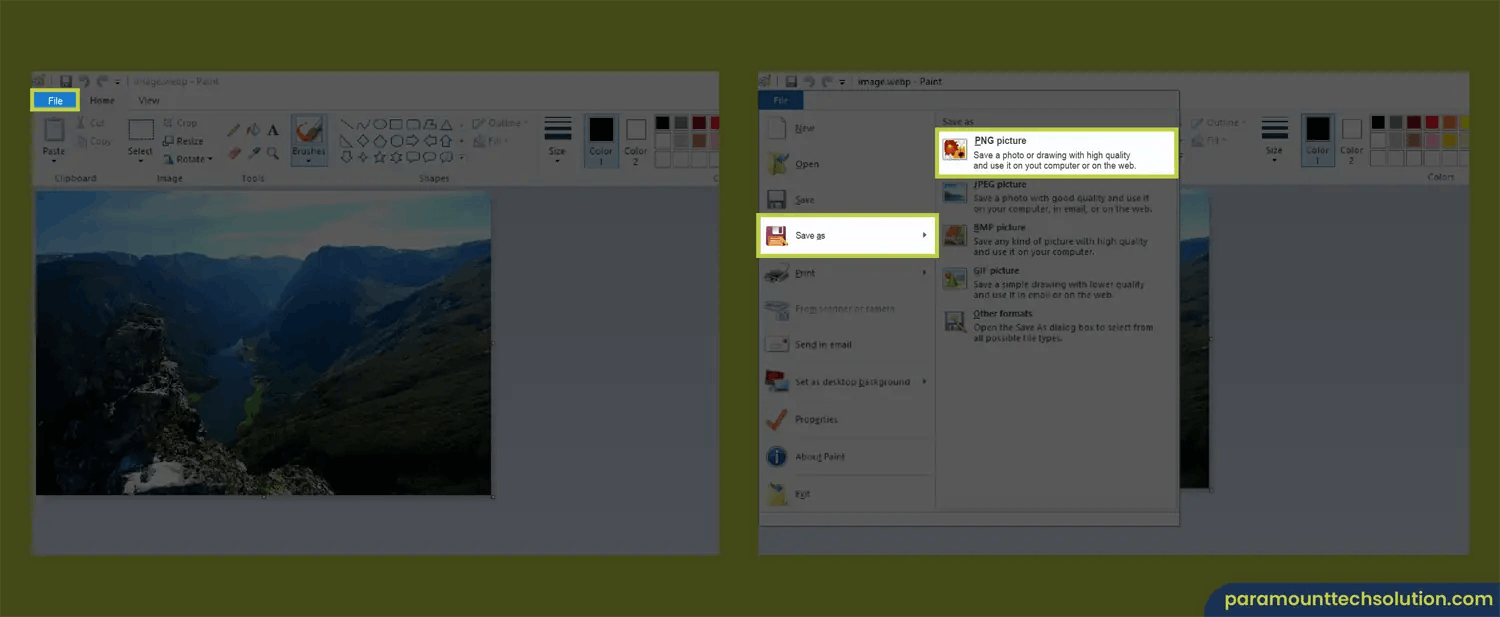The width and height of the screenshot is (1500, 617).
Task: Click the Paste clipboard icon in left window
Action: pos(54,130)
